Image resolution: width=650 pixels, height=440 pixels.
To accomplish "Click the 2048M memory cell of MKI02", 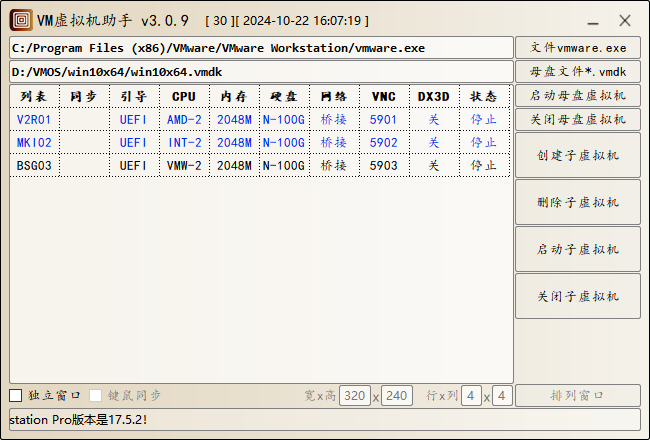I will pyautogui.click(x=234, y=143).
